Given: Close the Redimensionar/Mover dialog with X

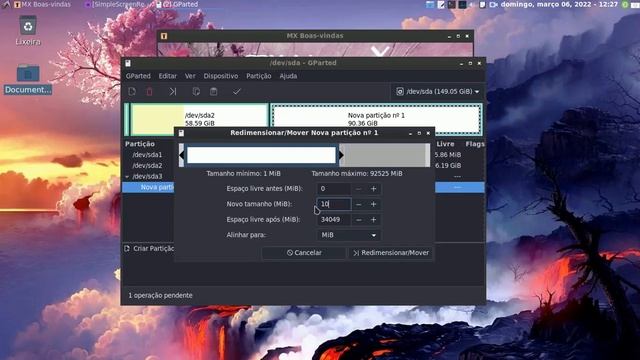Looking at the screenshot, I should pyautogui.click(x=428, y=133).
